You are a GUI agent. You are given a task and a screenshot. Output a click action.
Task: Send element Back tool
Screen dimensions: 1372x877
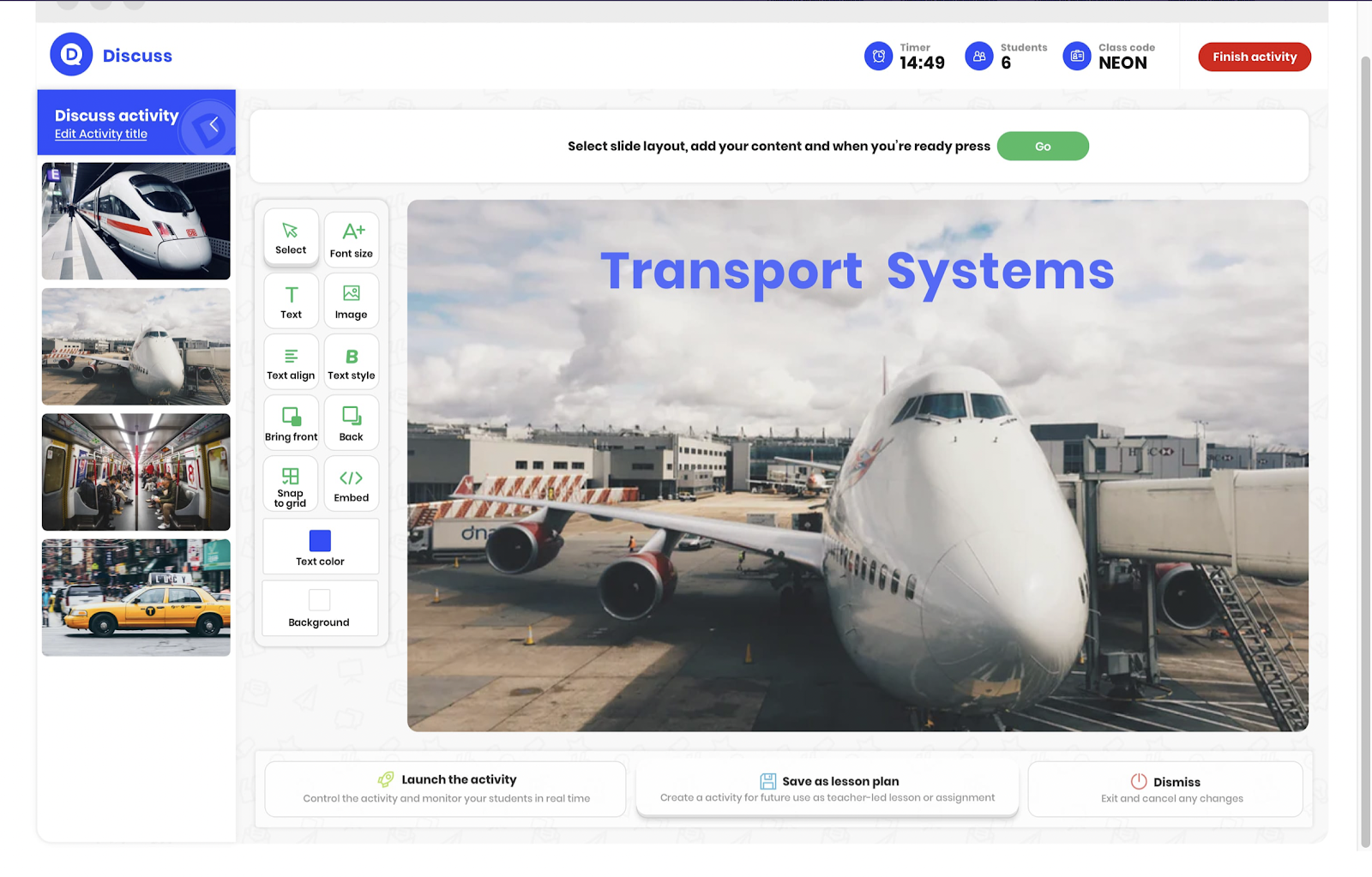(352, 423)
